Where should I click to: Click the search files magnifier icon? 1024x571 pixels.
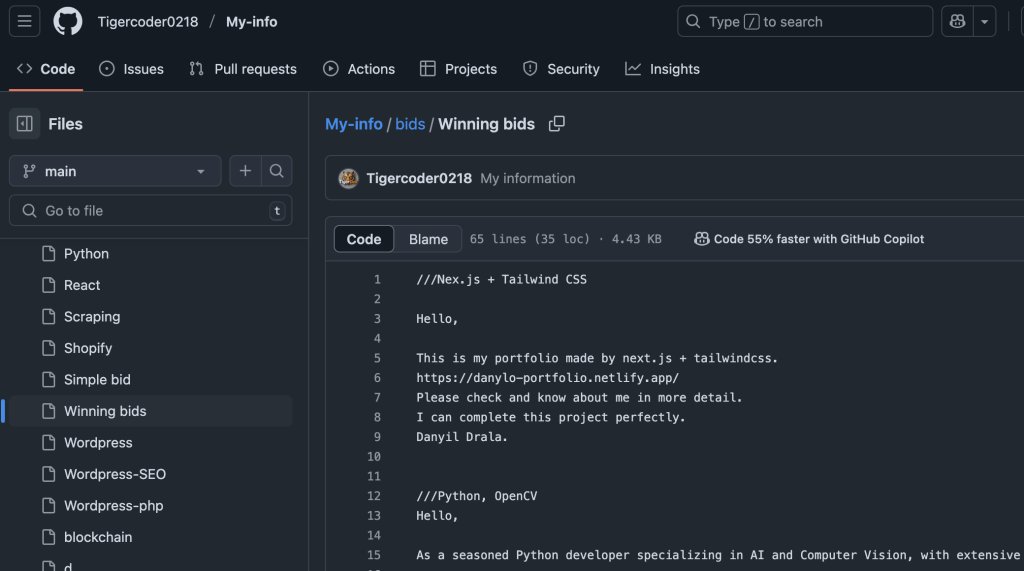tap(277, 171)
